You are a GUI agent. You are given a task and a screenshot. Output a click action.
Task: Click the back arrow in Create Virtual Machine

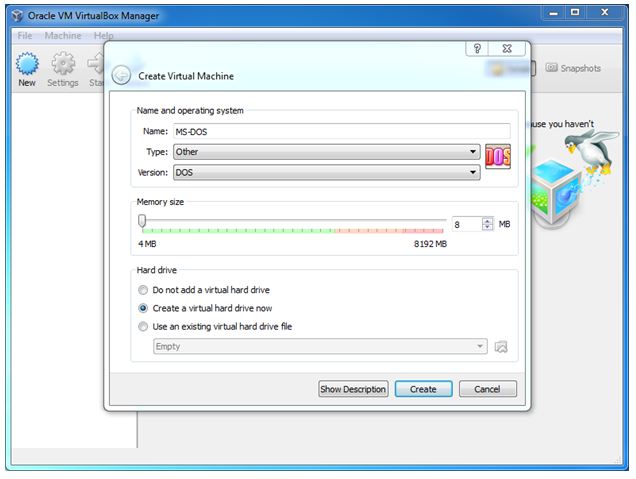tap(121, 75)
